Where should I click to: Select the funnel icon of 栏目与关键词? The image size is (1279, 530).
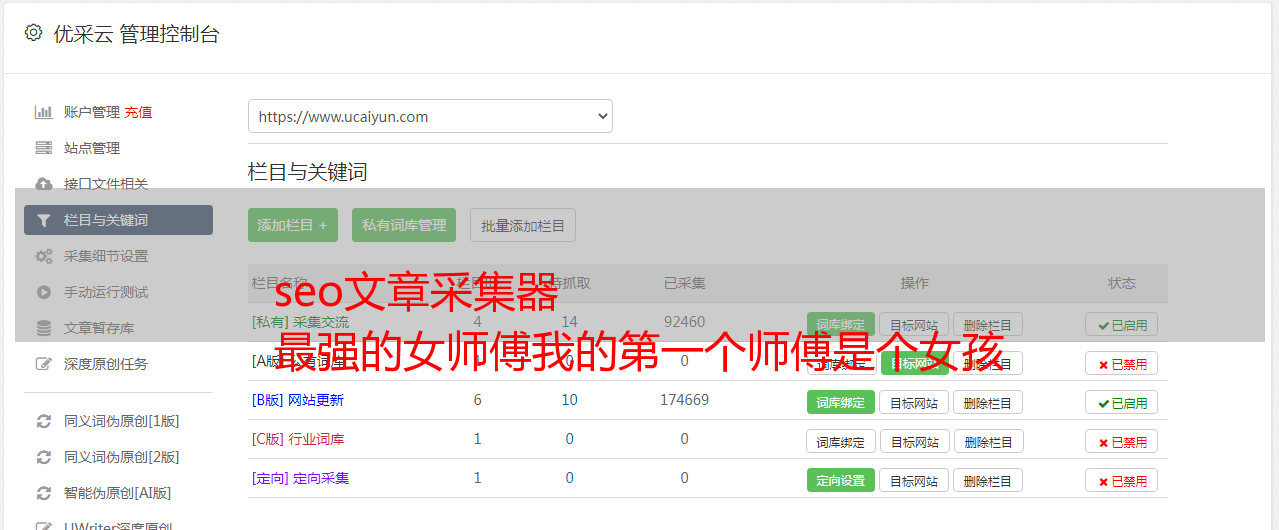(43, 220)
